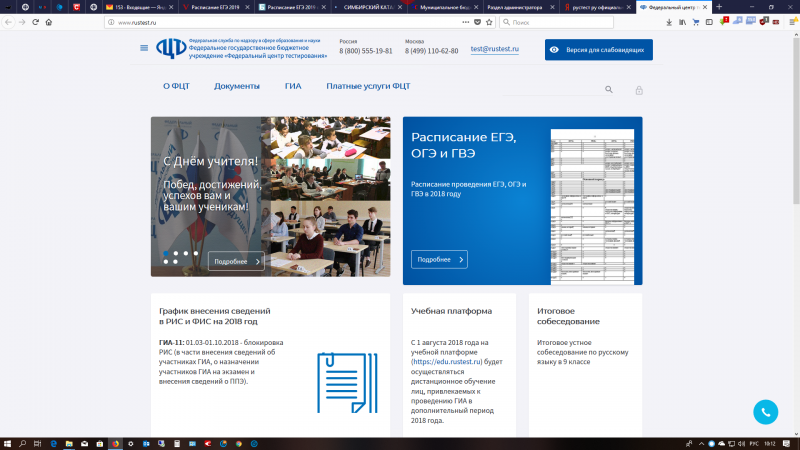Expand the ГИА navigation menu
Screen dimensions: 800x450
point(292,86)
